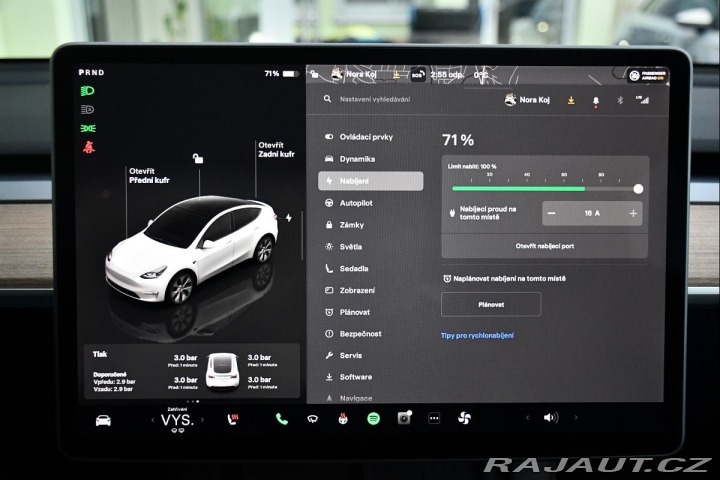Open Nora Koj profile on map status bar
Screen dimensions: 720x480
[354, 74]
